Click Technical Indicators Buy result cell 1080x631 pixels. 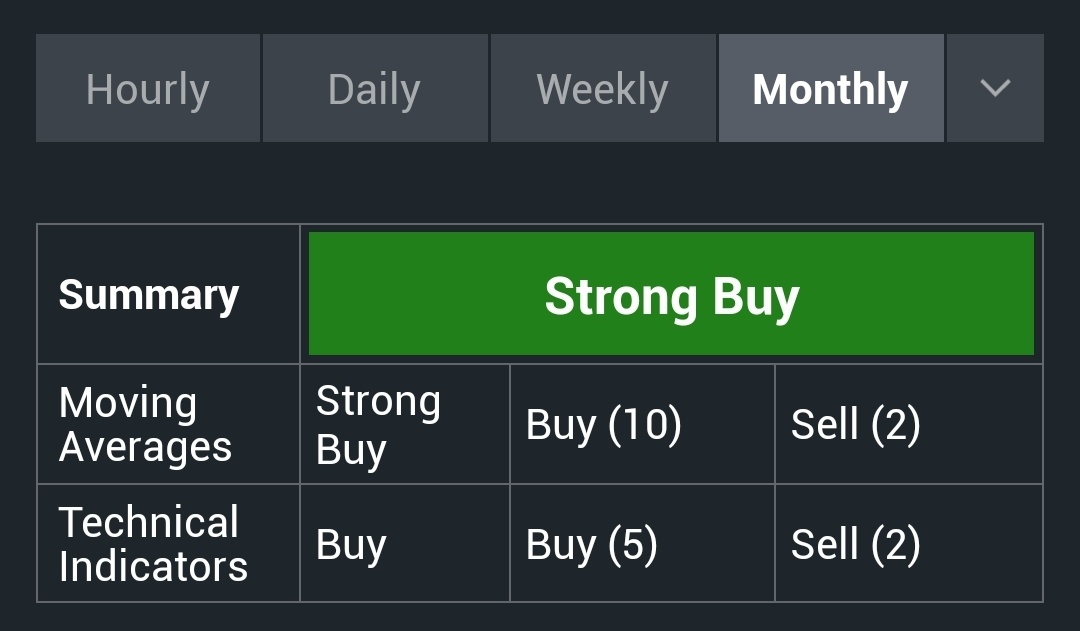pos(405,544)
